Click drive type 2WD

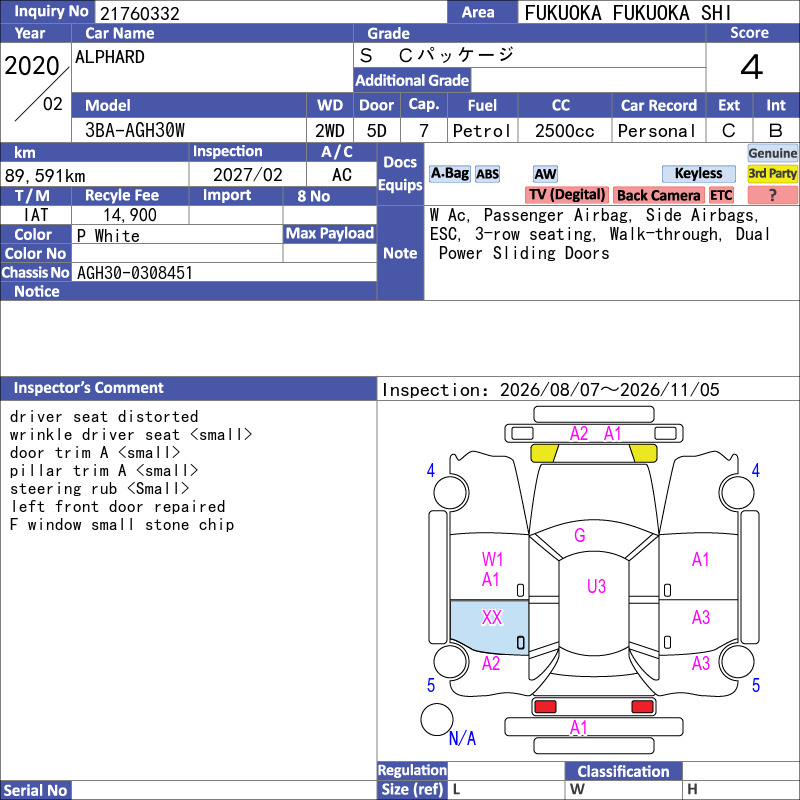tap(330, 131)
